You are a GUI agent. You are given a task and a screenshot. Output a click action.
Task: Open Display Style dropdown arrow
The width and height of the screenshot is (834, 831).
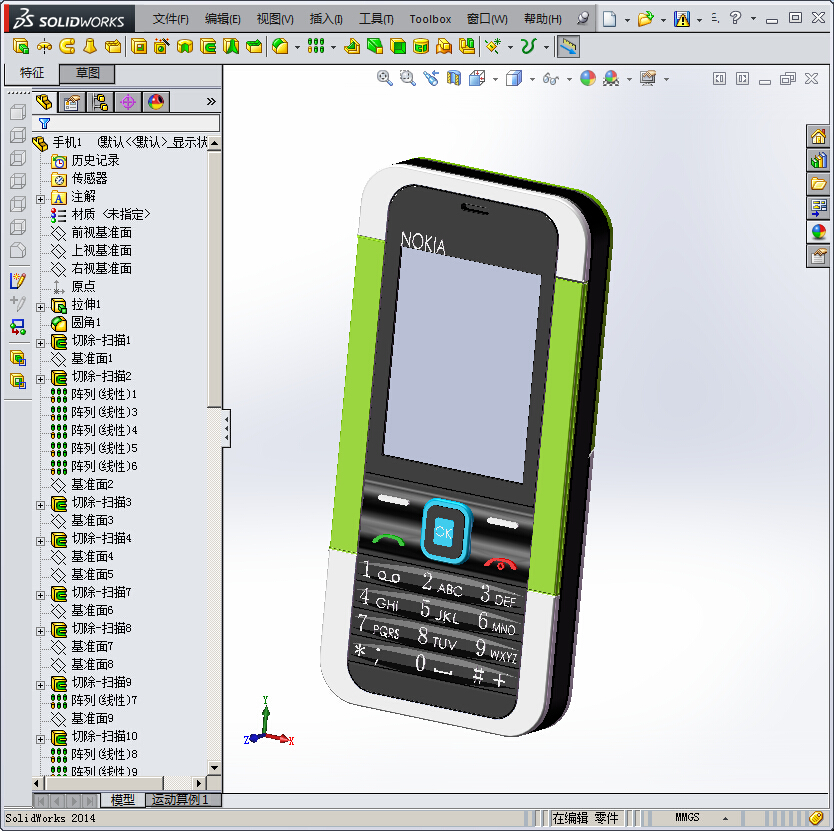coord(532,79)
